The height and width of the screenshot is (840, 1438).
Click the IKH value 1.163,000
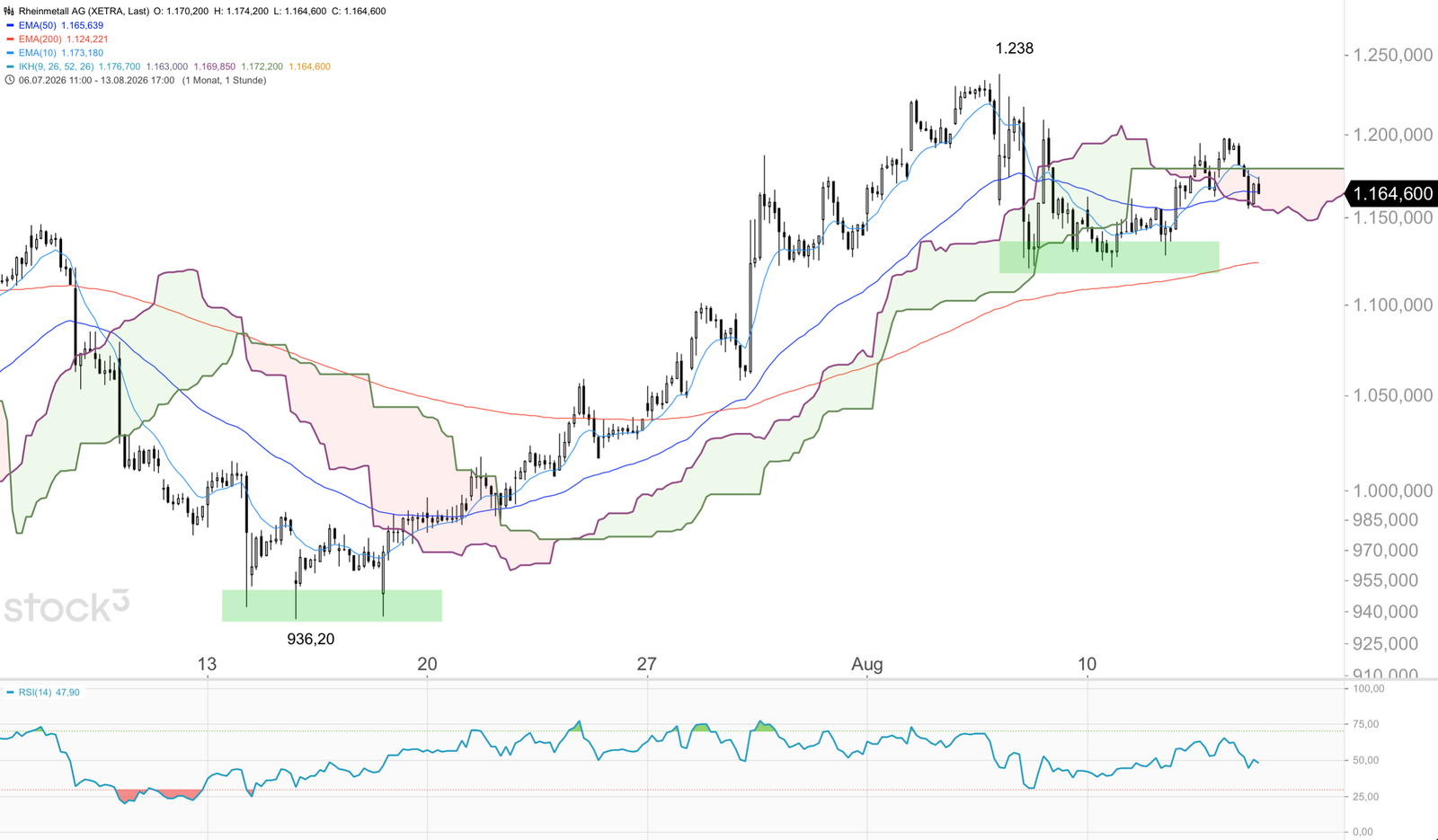(167, 66)
